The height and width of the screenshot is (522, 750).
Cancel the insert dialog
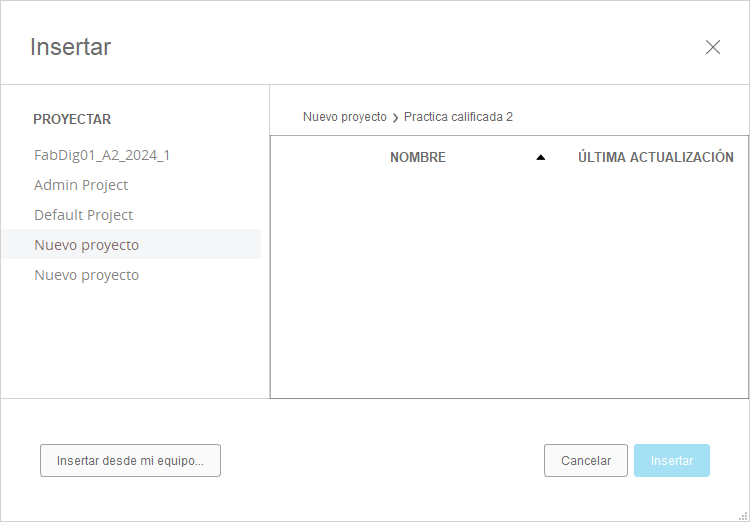(x=585, y=460)
